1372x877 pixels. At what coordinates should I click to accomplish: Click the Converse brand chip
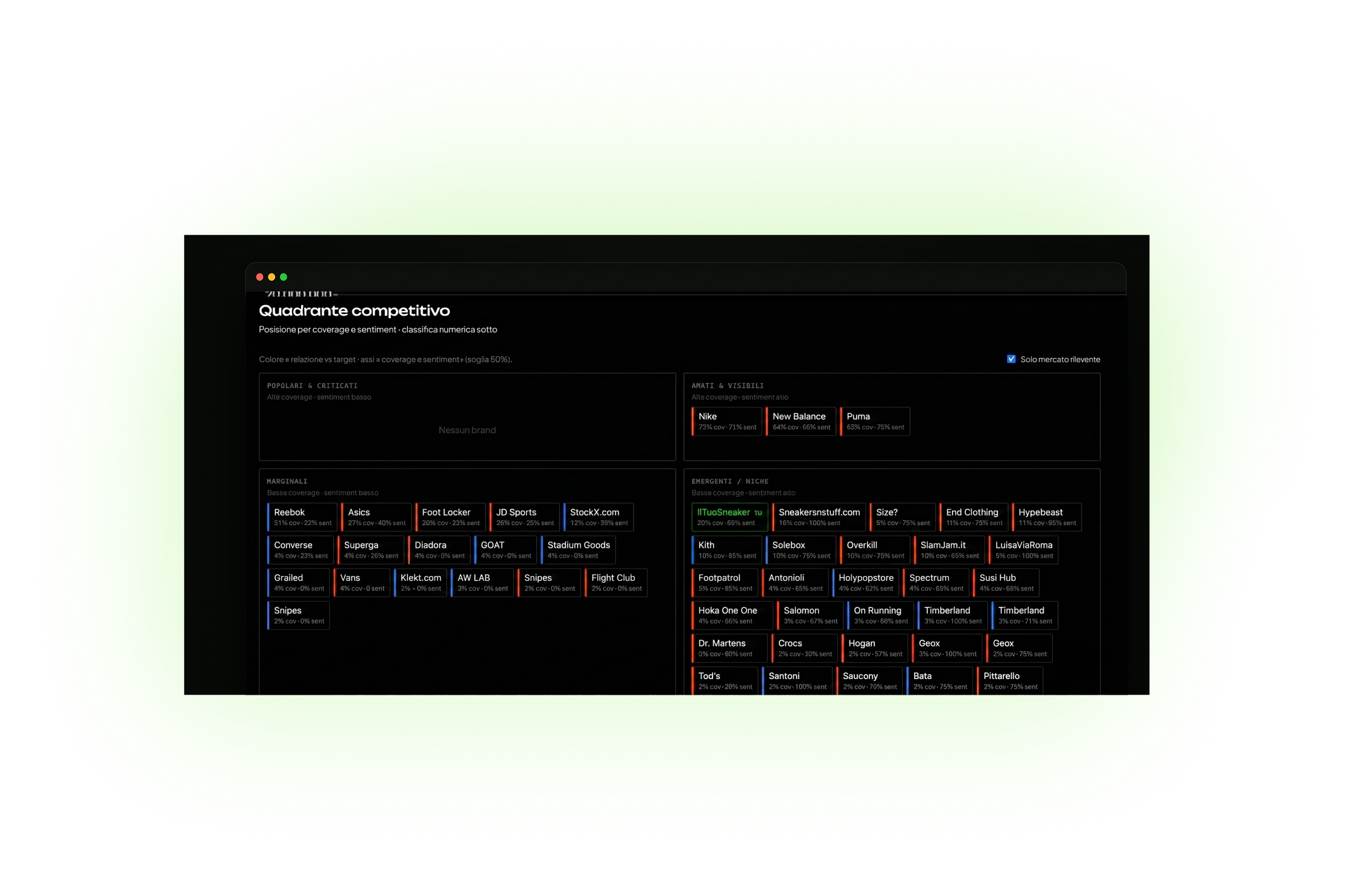(x=300, y=550)
